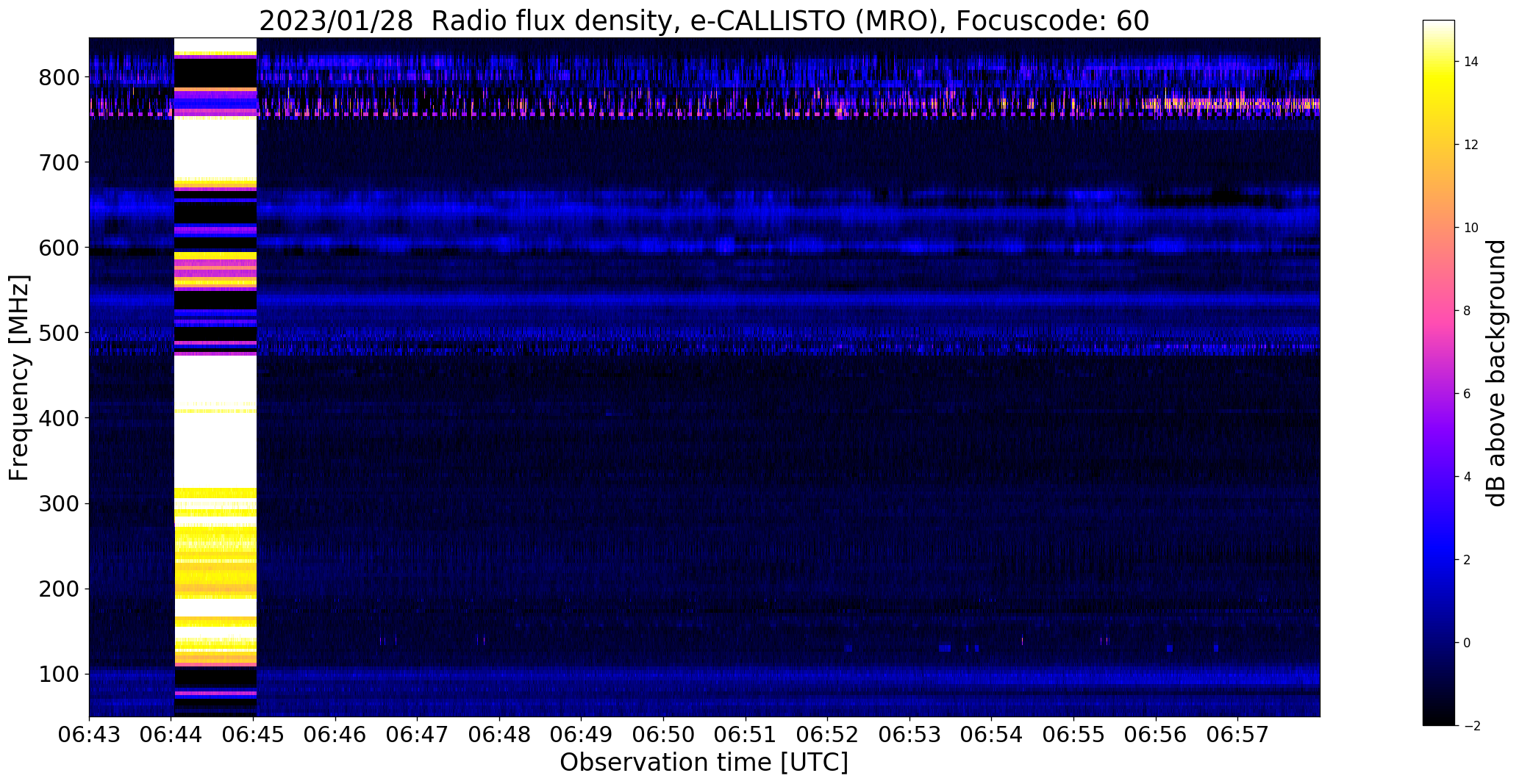
Task: Select the 100 frequency tick label
Action: [60, 674]
